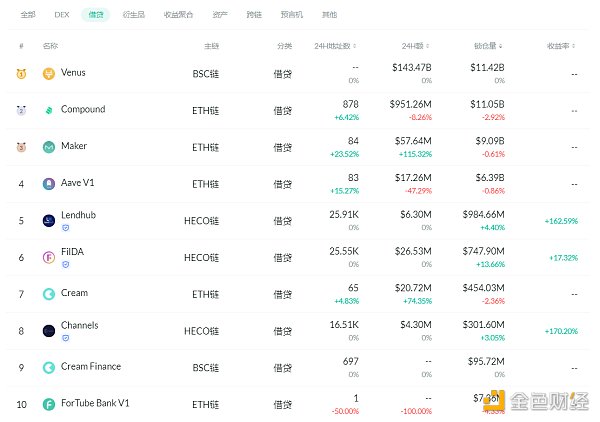Open the 衍生品 tab
The height and width of the screenshot is (422, 600).
tap(133, 16)
